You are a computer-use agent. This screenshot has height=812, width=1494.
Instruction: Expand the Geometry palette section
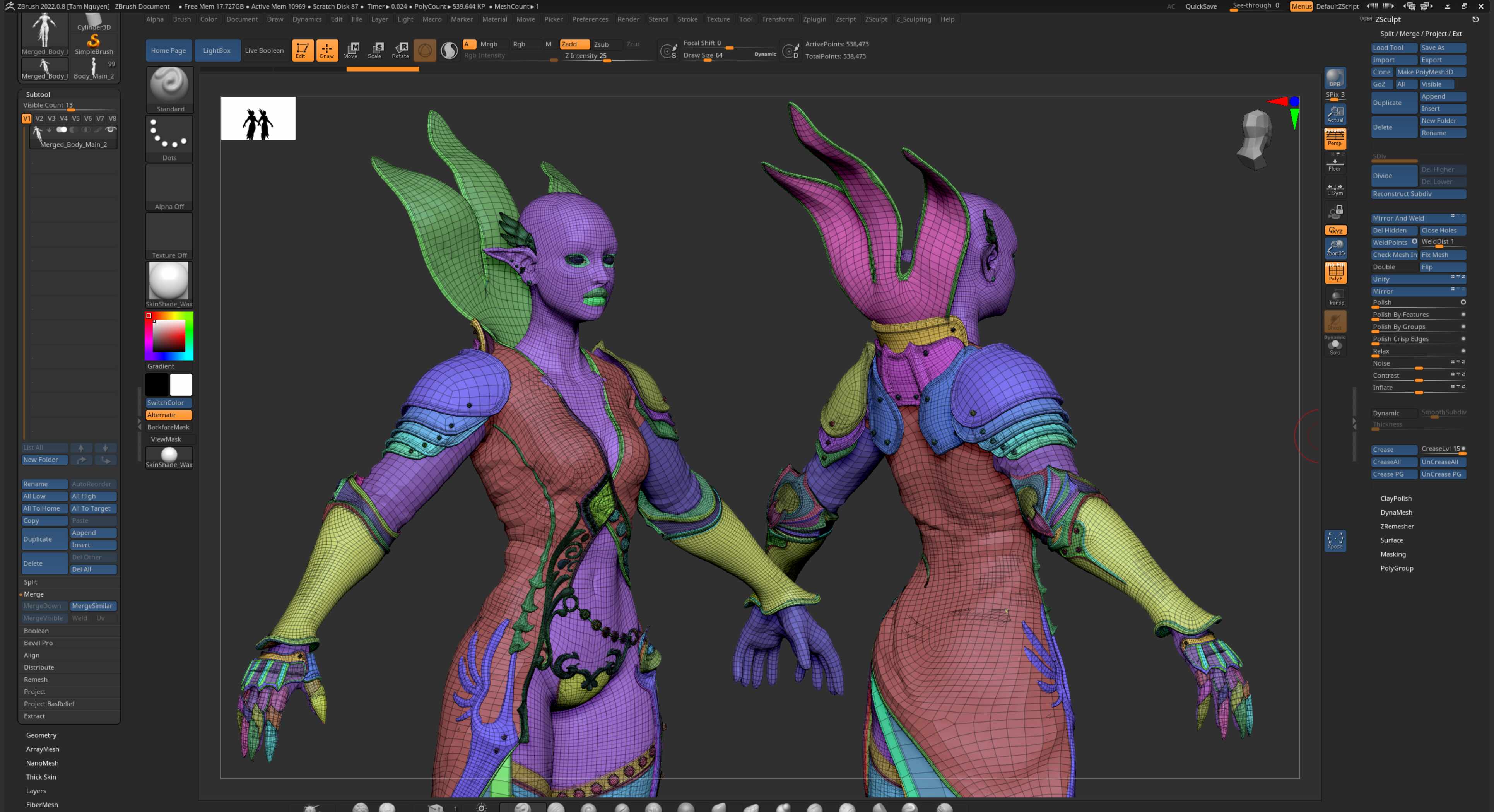click(41, 735)
